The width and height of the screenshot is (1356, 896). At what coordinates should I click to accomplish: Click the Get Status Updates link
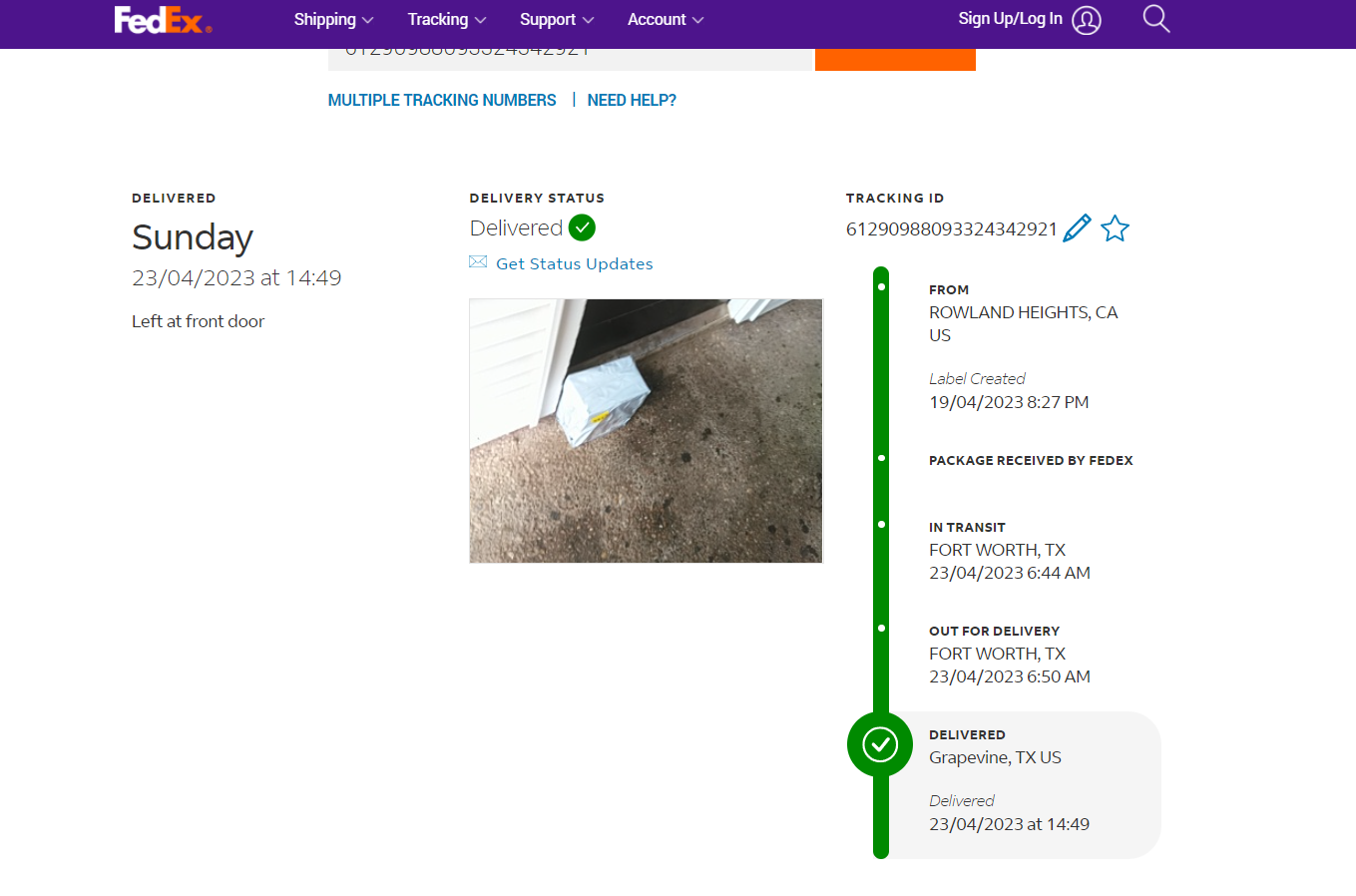(x=575, y=263)
